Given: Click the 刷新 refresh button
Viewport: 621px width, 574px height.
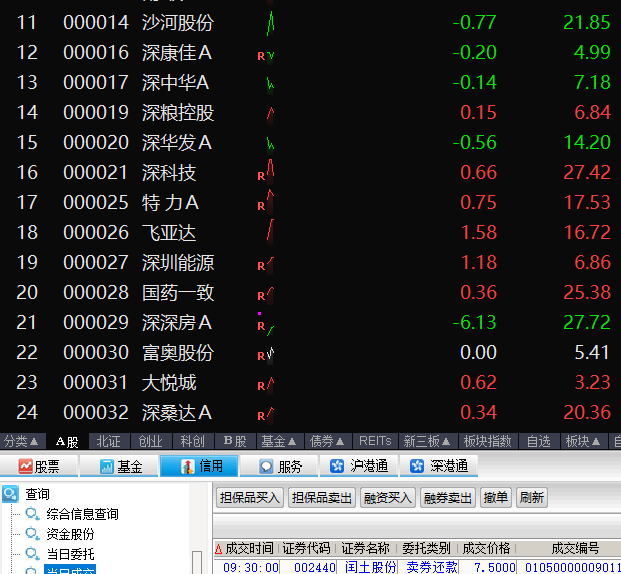Looking at the screenshot, I should (x=532, y=498).
